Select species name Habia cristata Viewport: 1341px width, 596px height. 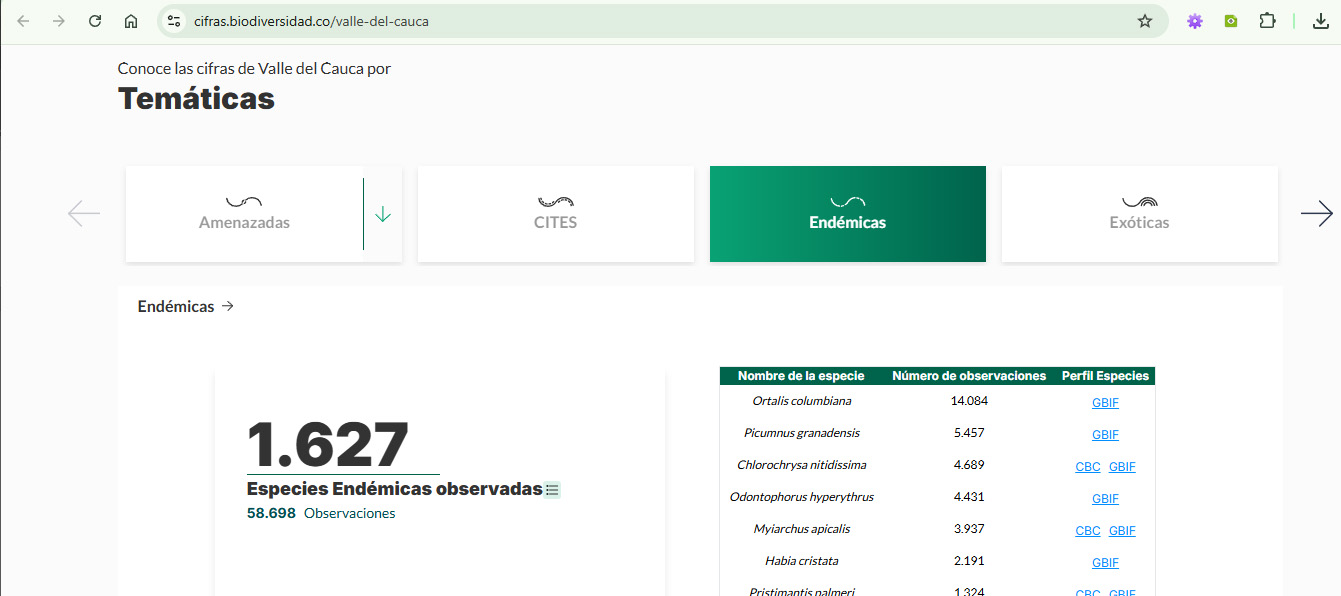click(x=802, y=561)
